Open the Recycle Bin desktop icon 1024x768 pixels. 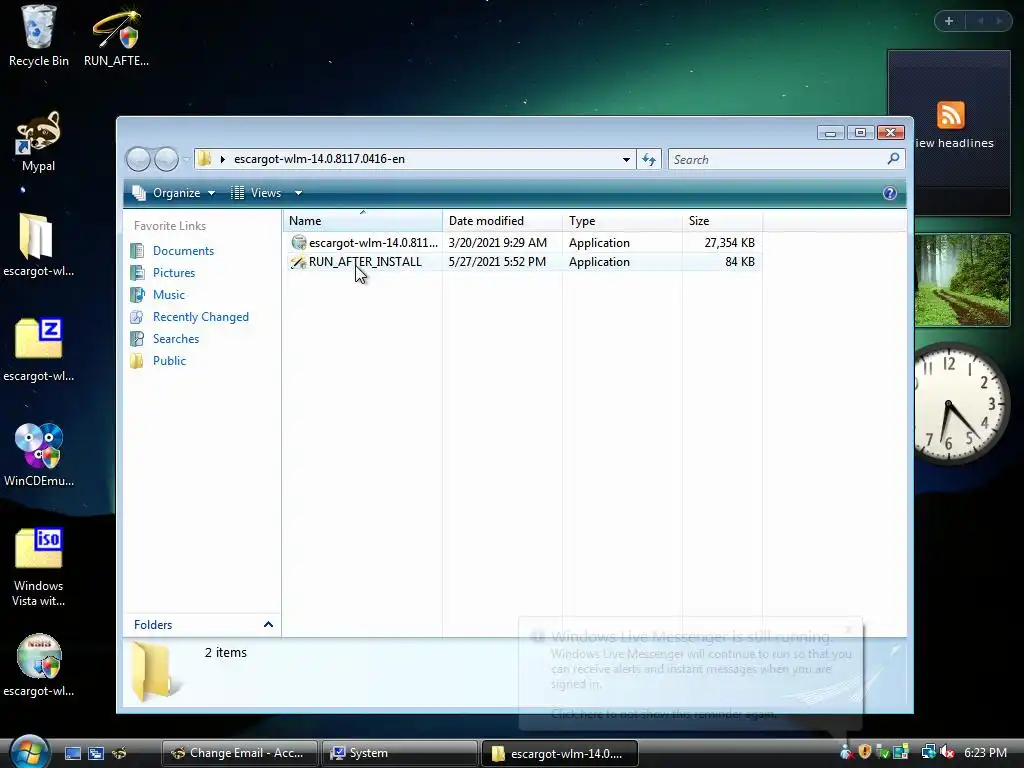(x=39, y=36)
